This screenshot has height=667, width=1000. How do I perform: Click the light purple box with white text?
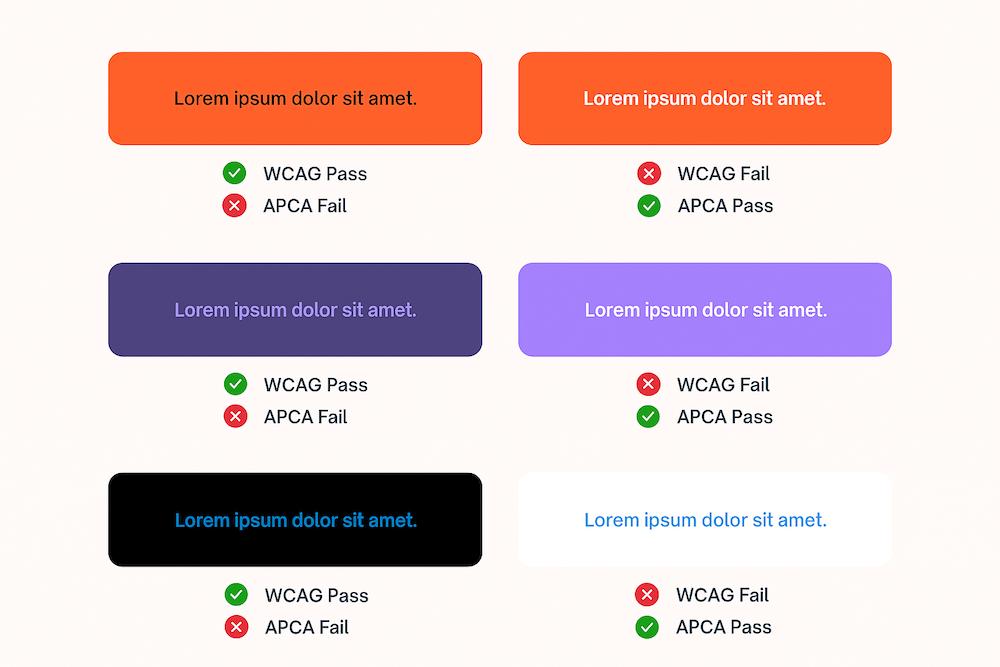click(705, 309)
